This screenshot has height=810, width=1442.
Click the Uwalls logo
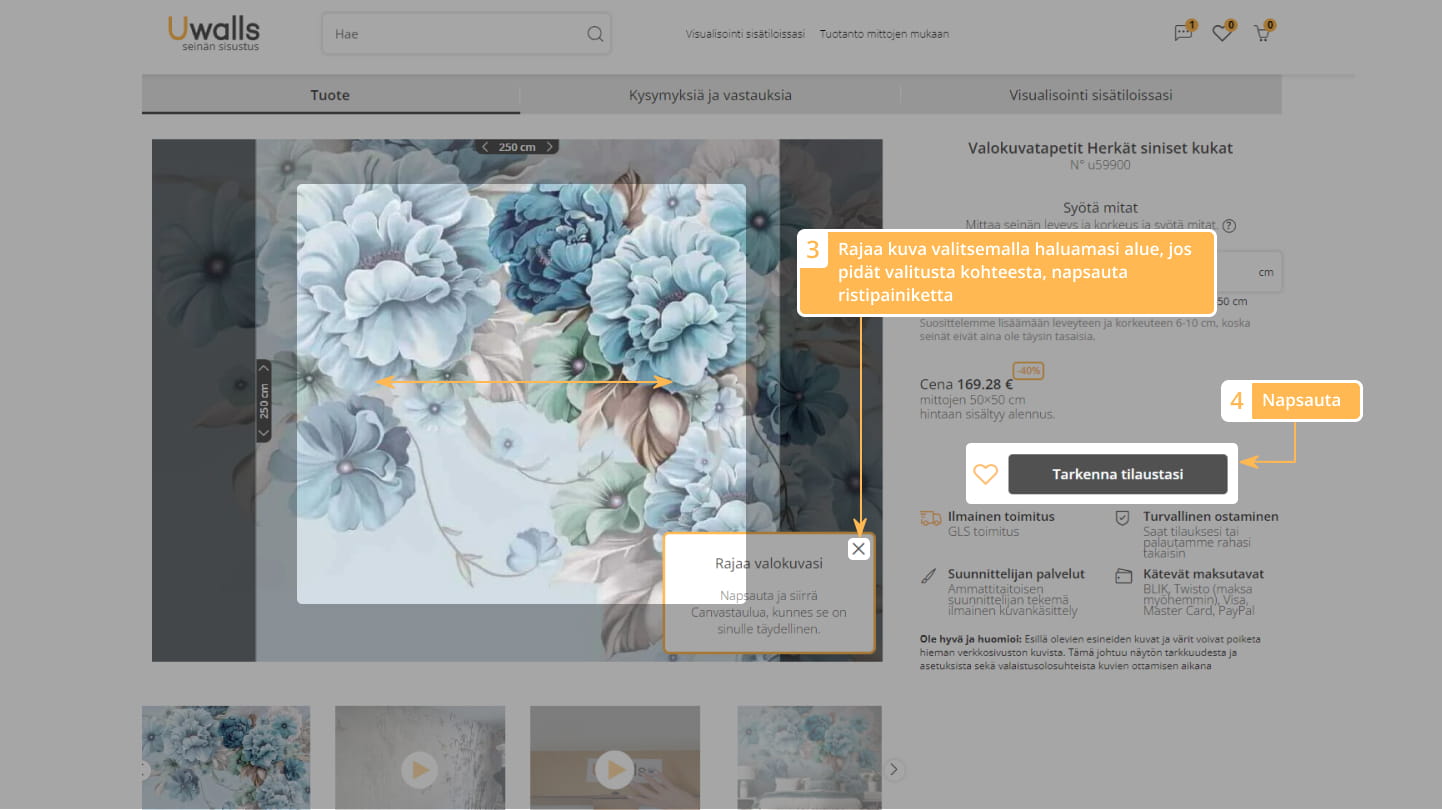[213, 32]
